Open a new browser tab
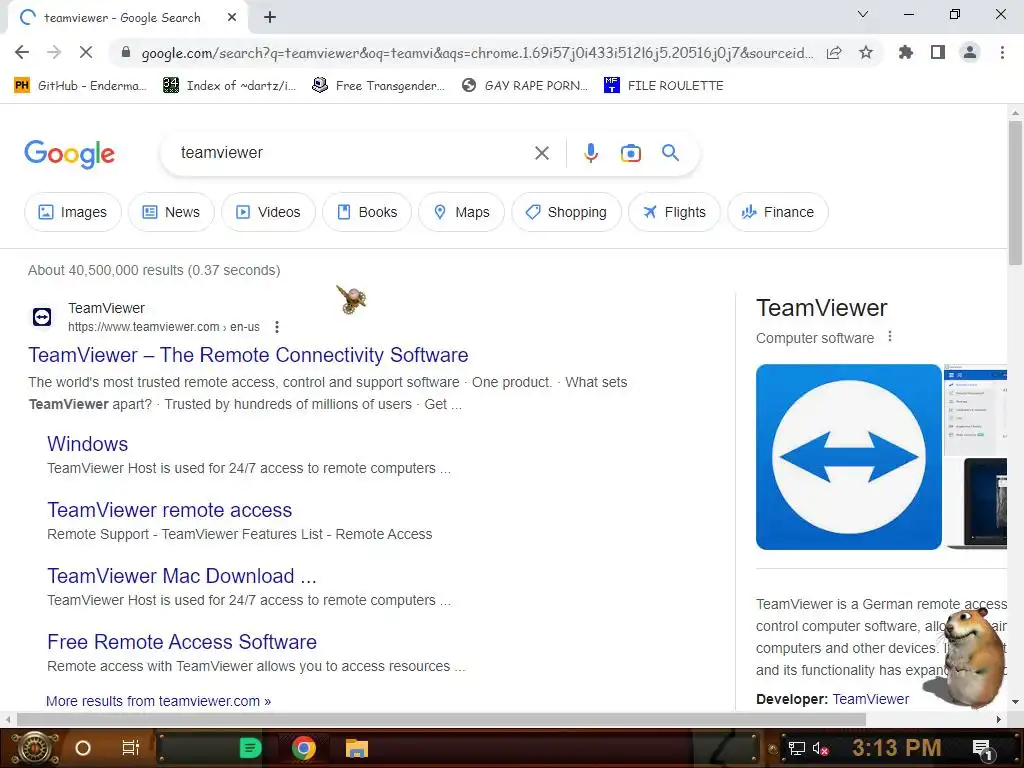The image size is (1024, 768). 270,18
